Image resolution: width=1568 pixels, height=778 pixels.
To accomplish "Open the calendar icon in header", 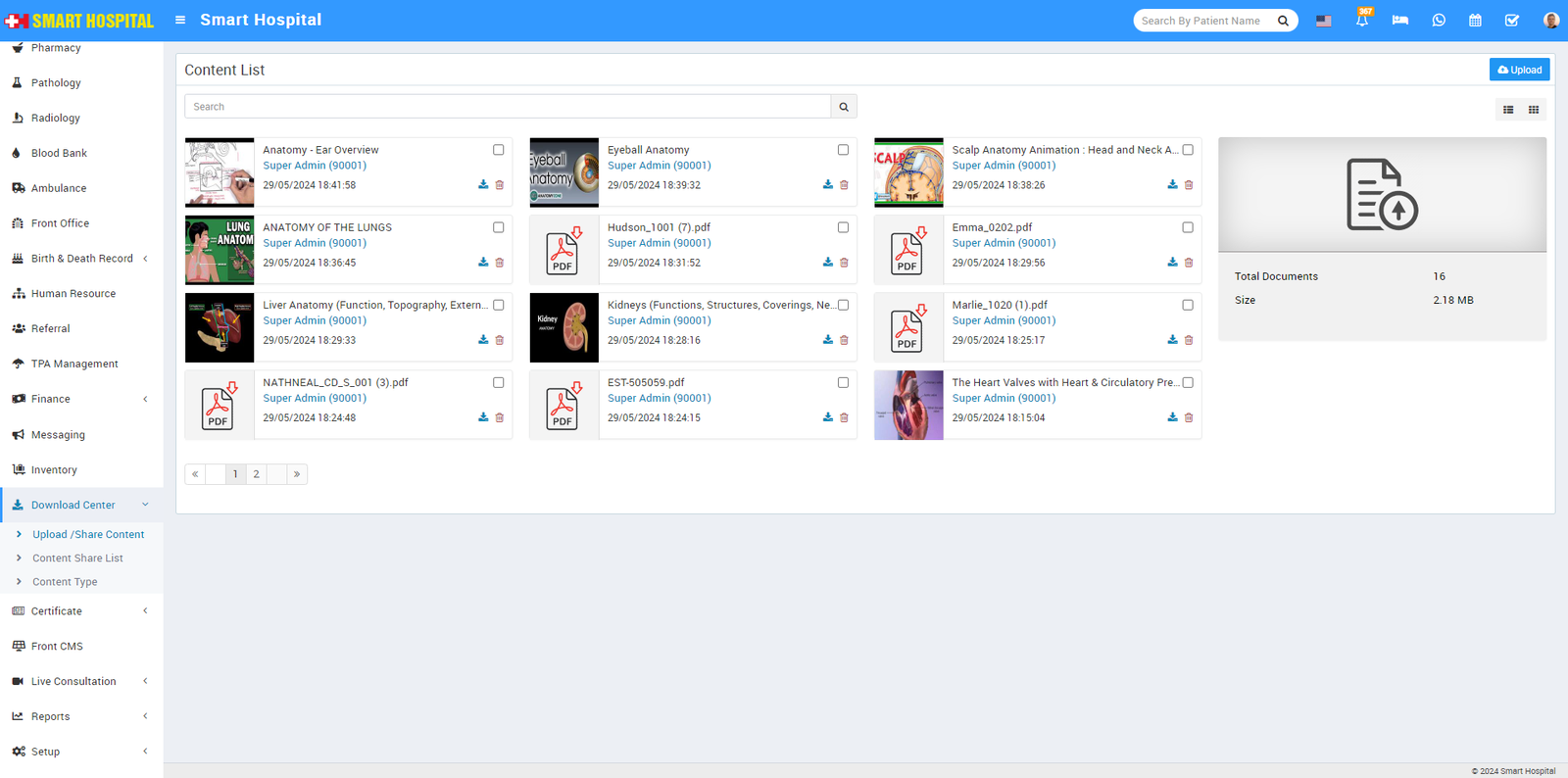I will point(1475,21).
